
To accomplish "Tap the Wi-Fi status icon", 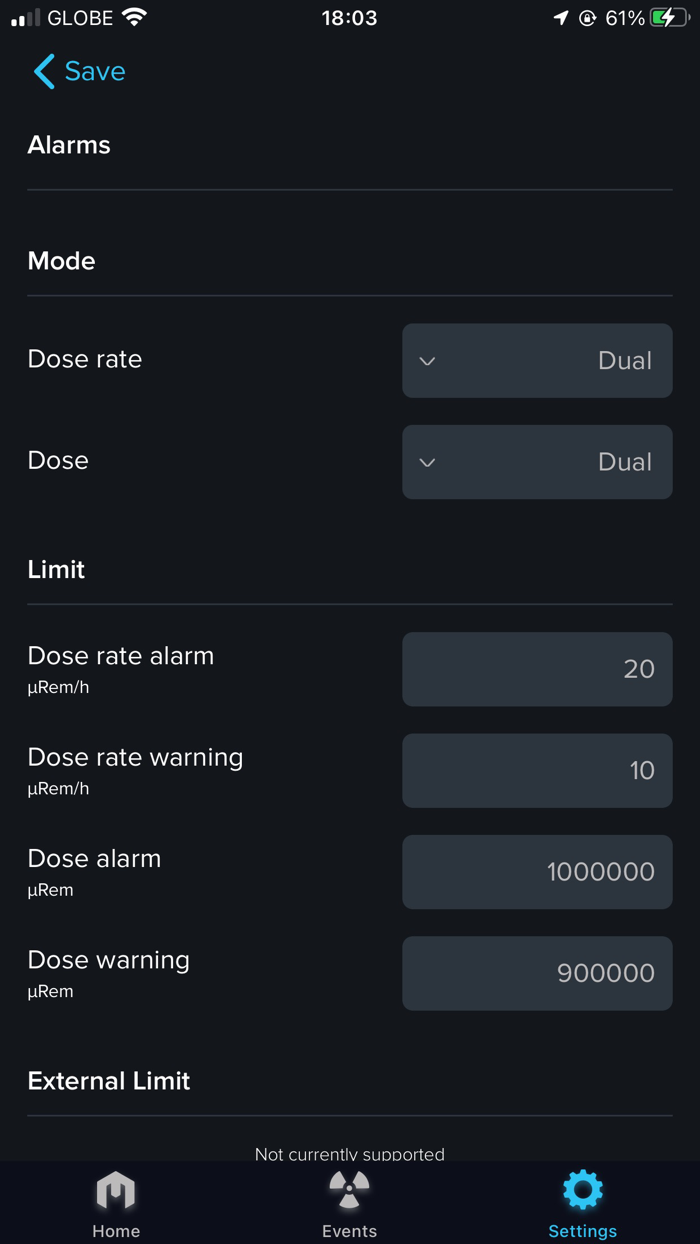I will [134, 18].
